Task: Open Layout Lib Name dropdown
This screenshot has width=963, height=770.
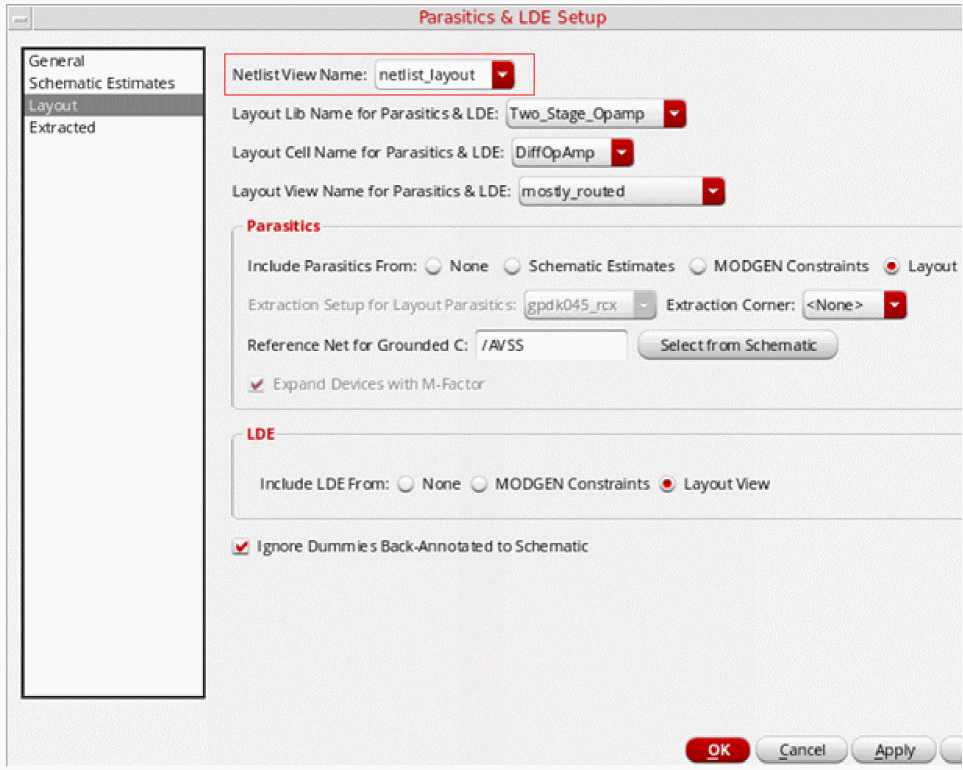Action: (x=675, y=114)
